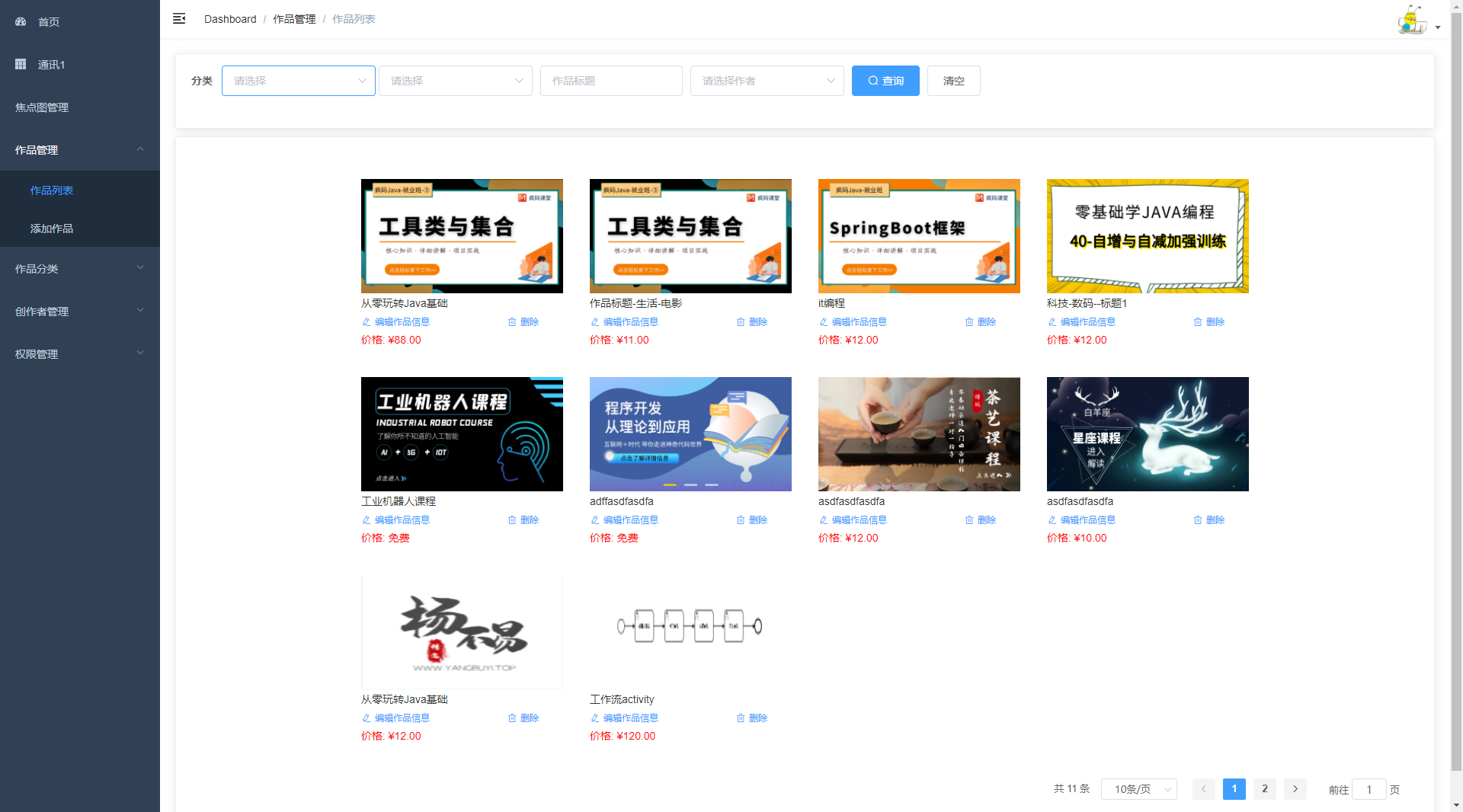The image size is (1463, 812).
Task: Click the workflow diagram thumbnail
Action: [x=690, y=632]
